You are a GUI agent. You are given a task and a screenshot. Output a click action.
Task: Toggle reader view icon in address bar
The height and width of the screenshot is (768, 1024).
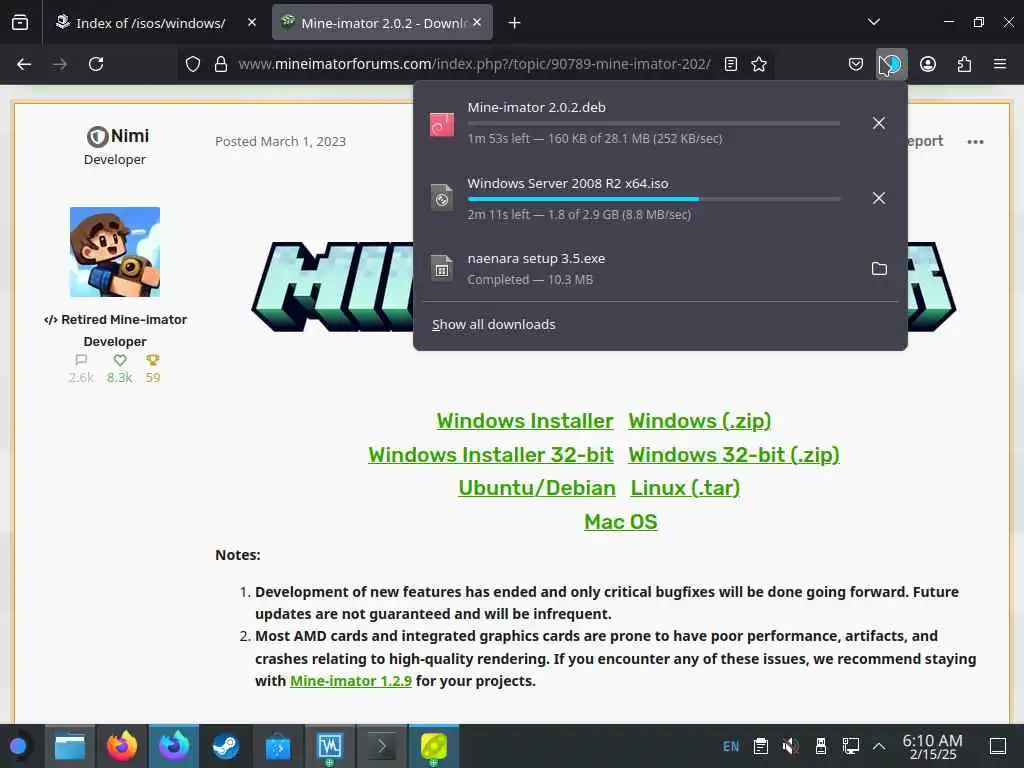[731, 64]
